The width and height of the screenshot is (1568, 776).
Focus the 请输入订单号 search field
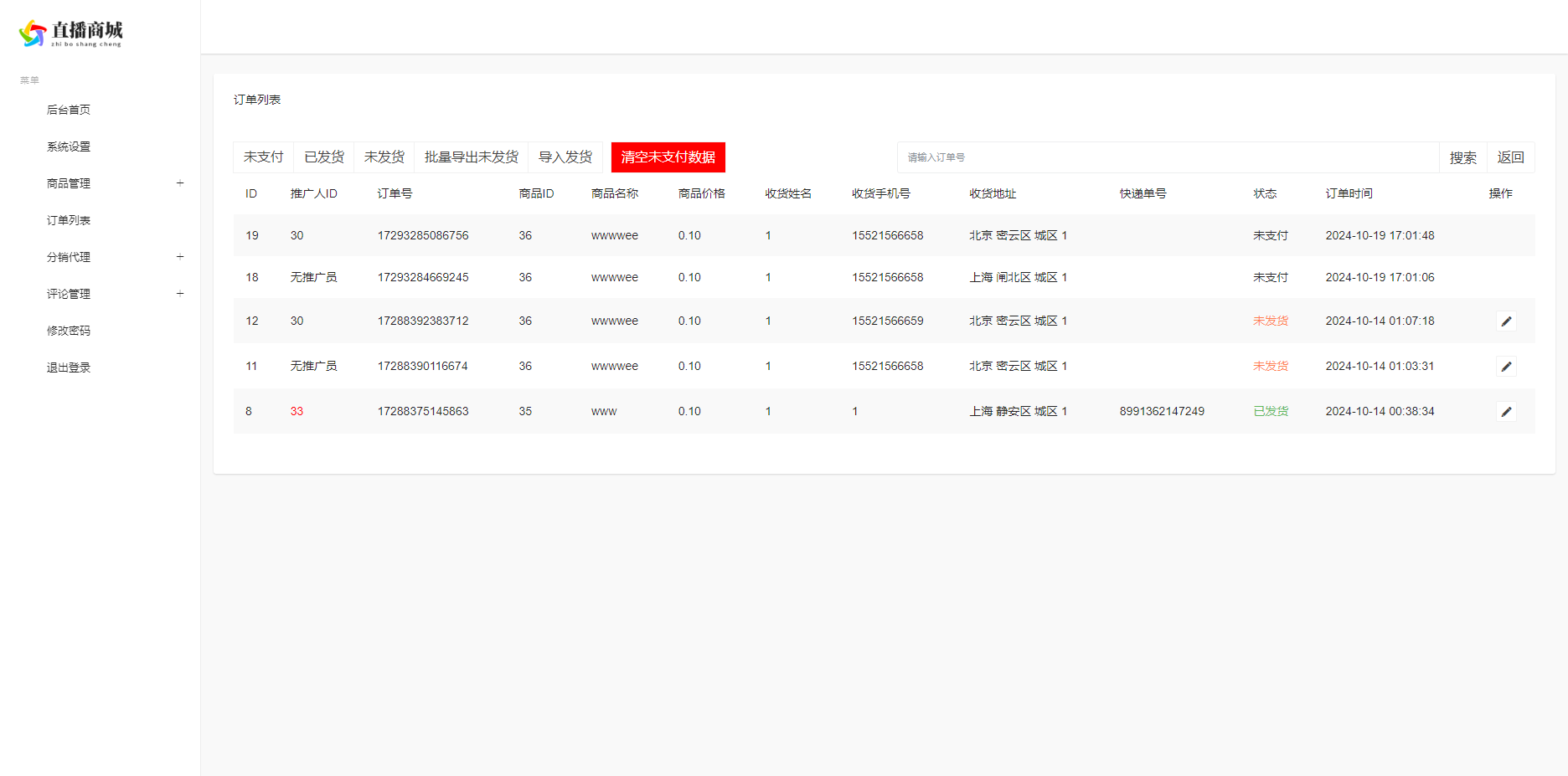[x=1168, y=157]
